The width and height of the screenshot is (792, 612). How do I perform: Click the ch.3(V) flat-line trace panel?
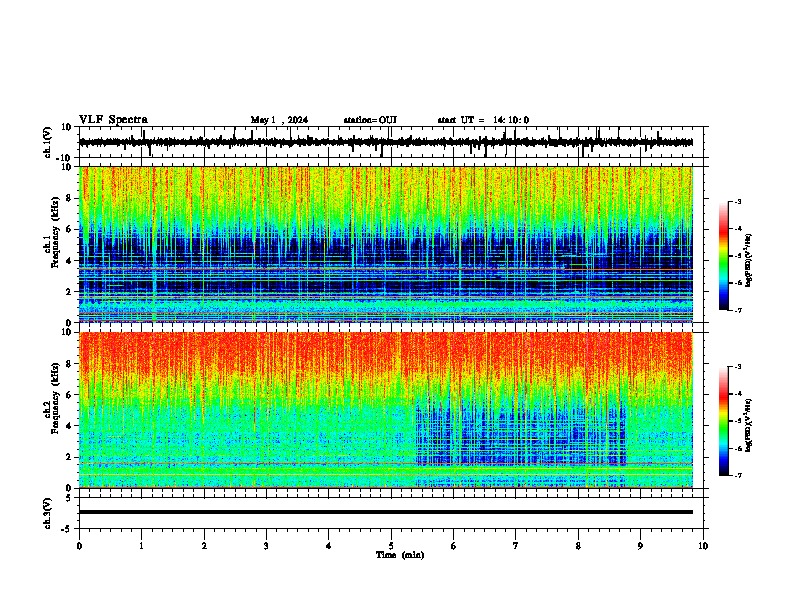pyautogui.click(x=391, y=513)
